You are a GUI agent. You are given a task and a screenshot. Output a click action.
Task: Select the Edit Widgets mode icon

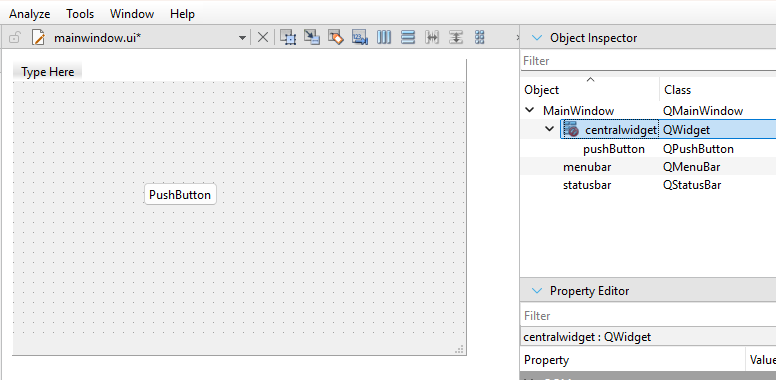click(x=288, y=37)
